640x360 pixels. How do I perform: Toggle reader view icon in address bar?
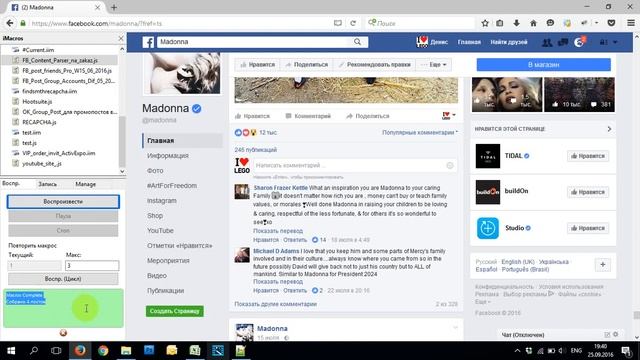pos(338,23)
